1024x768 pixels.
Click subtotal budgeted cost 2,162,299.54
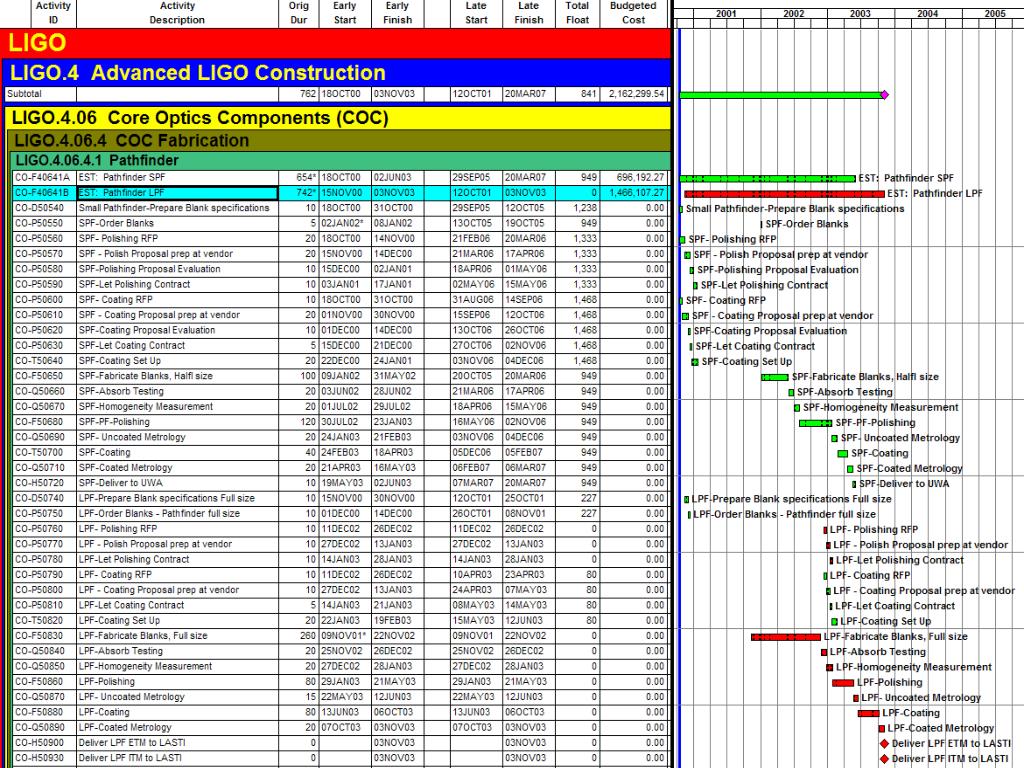click(637, 93)
